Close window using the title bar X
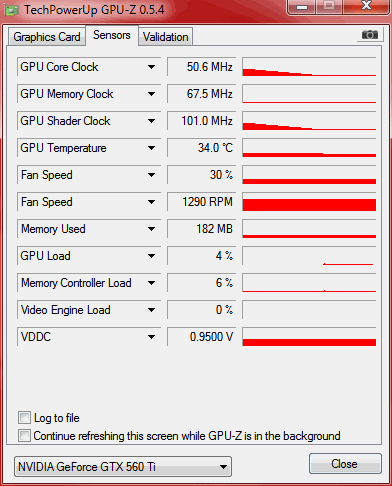The image size is (392, 486). pyautogui.click(x=366, y=6)
